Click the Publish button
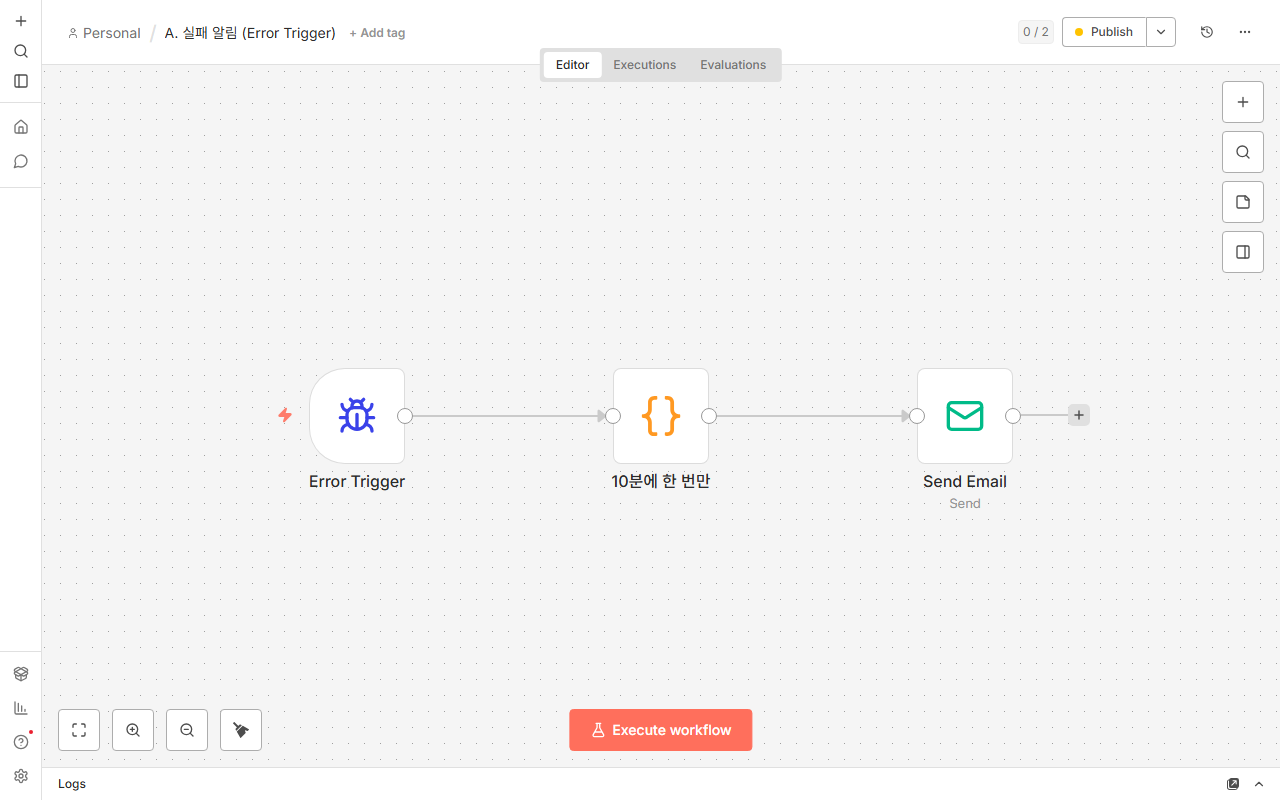This screenshot has width=1280, height=800. (x=1104, y=32)
